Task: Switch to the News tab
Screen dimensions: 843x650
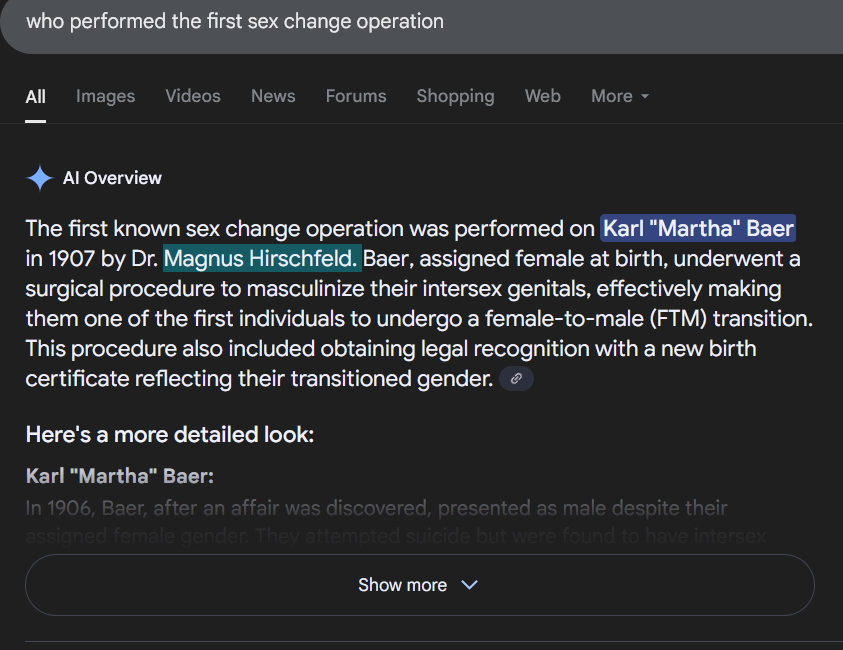Action: (x=273, y=96)
